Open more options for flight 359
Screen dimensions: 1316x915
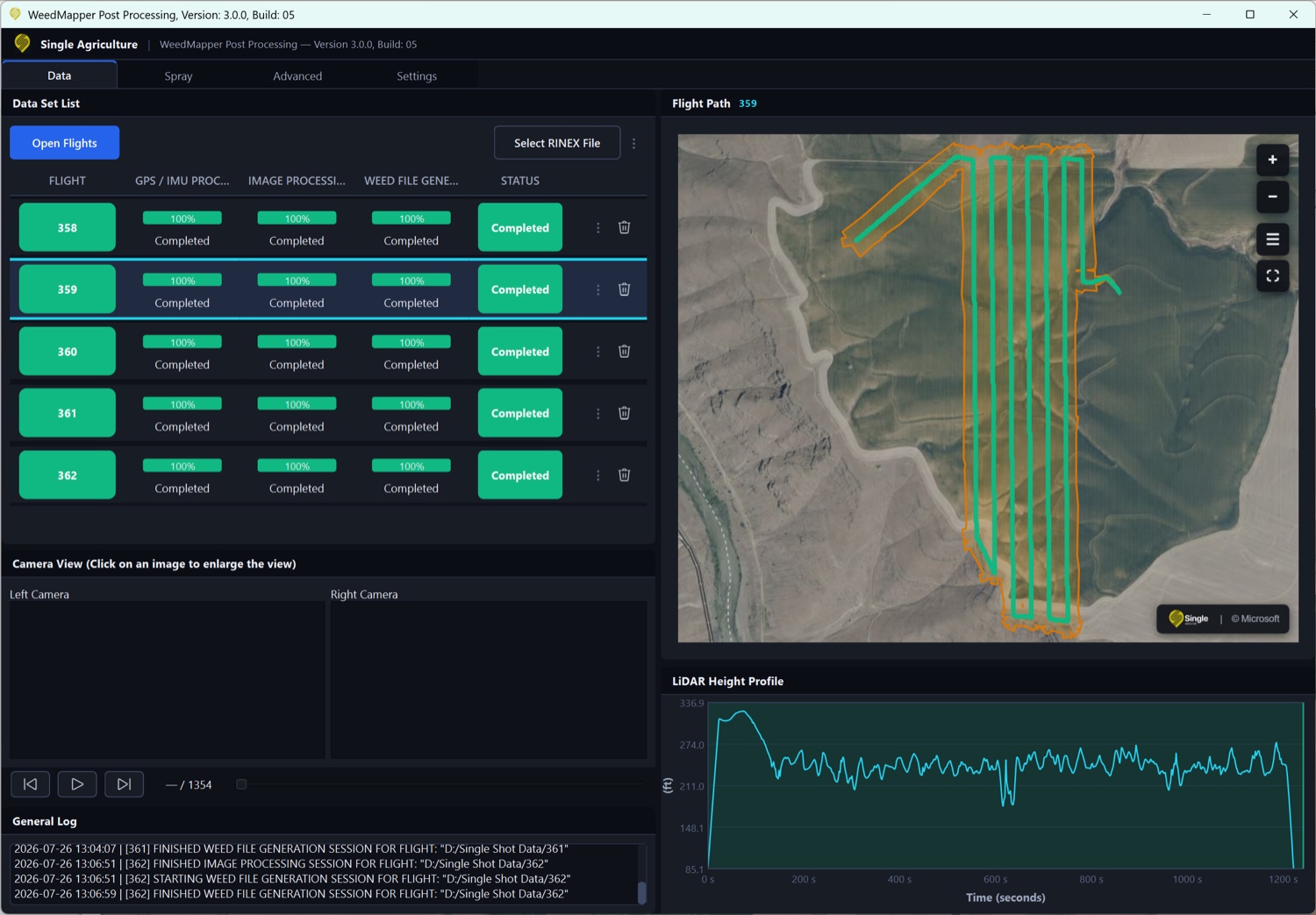pos(598,290)
